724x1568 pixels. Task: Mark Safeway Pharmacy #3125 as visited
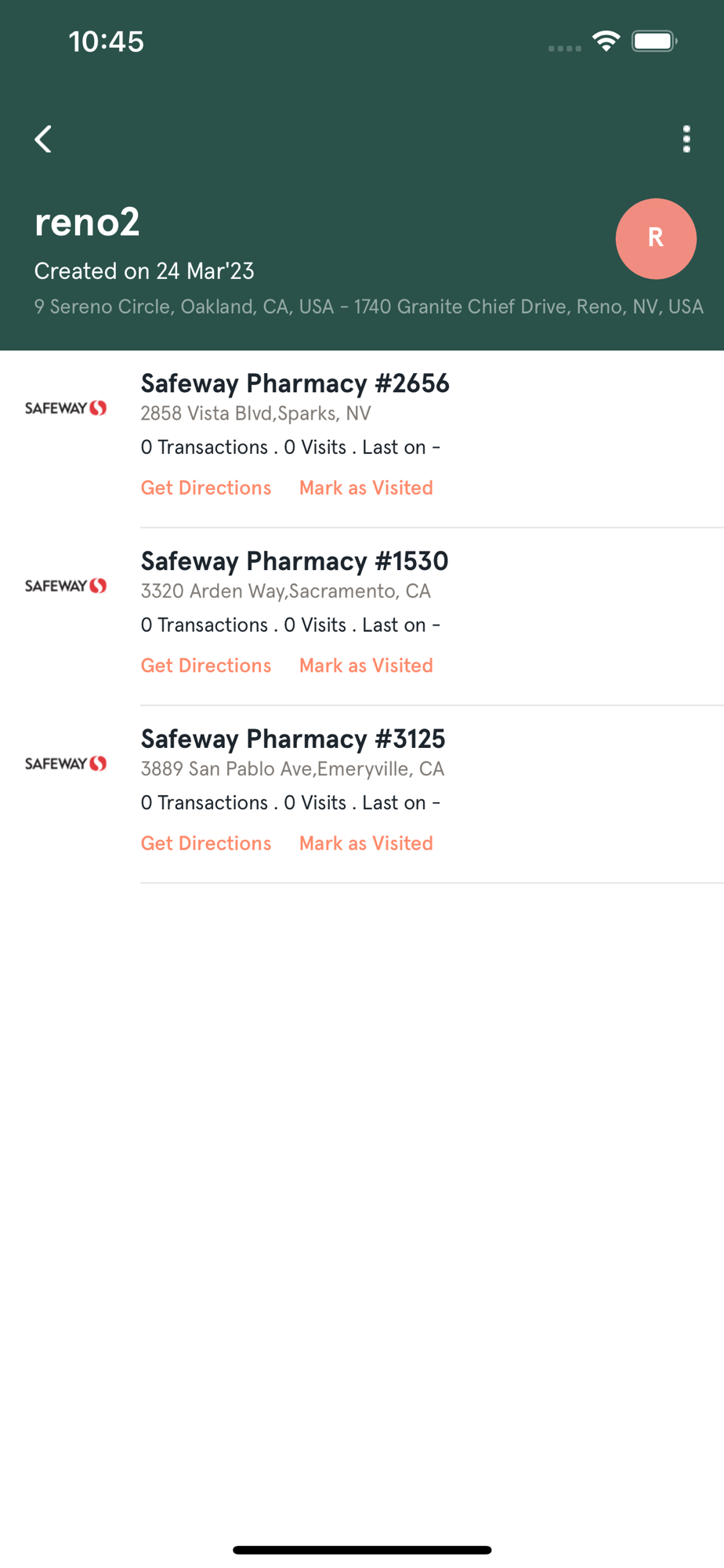pos(366,844)
